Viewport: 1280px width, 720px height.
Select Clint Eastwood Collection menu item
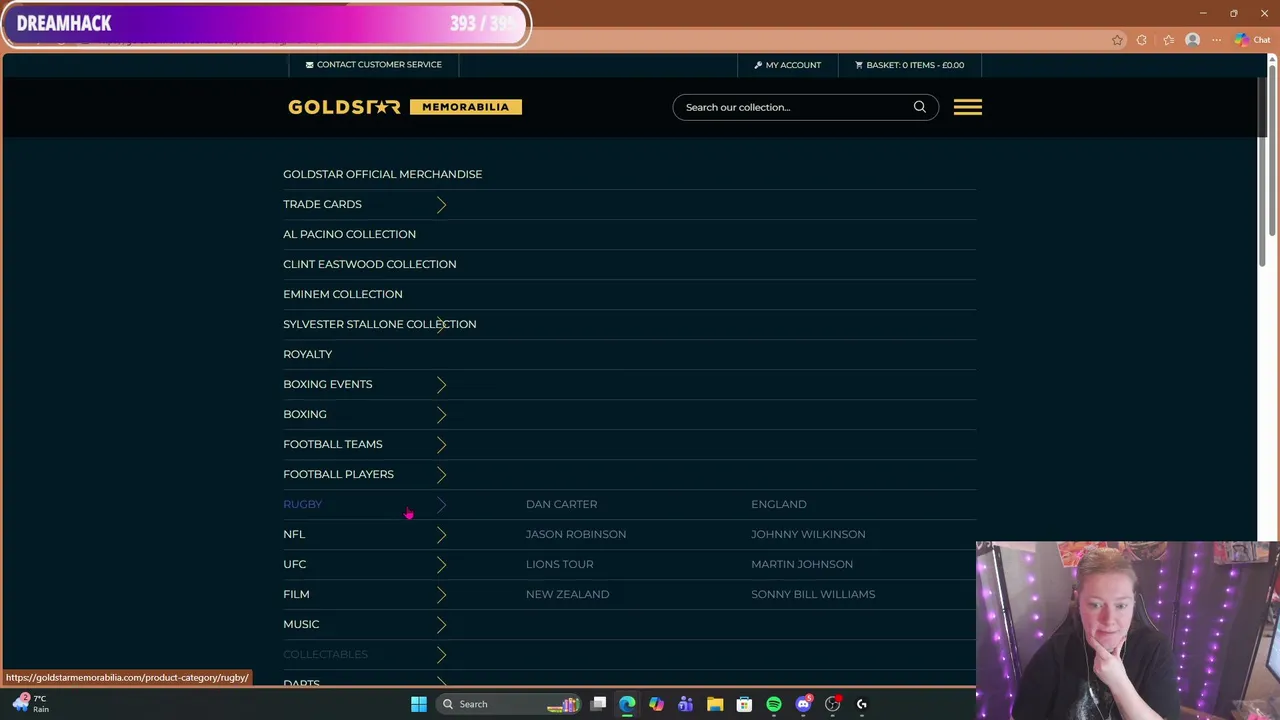coord(369,264)
